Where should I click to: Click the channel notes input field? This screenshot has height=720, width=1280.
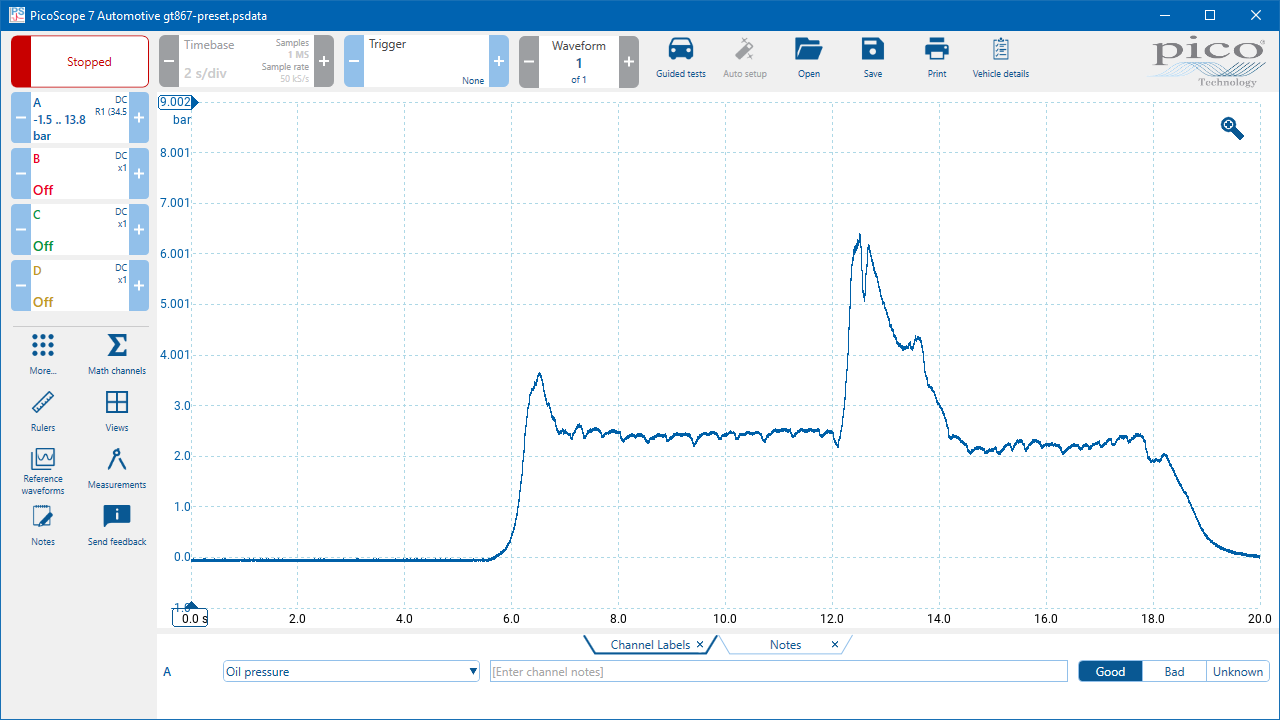pos(778,672)
